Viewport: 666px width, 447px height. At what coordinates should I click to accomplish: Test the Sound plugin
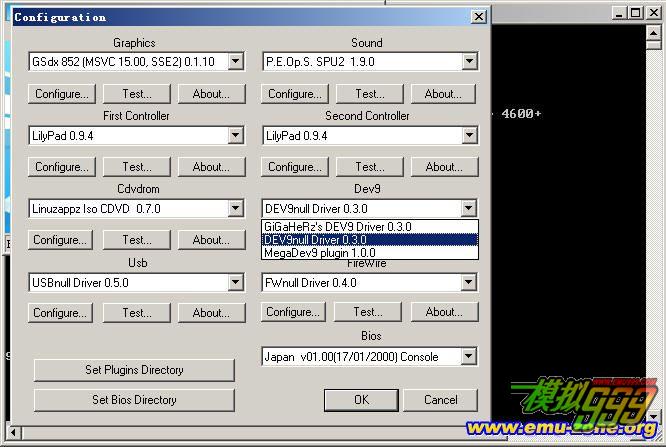(x=370, y=94)
